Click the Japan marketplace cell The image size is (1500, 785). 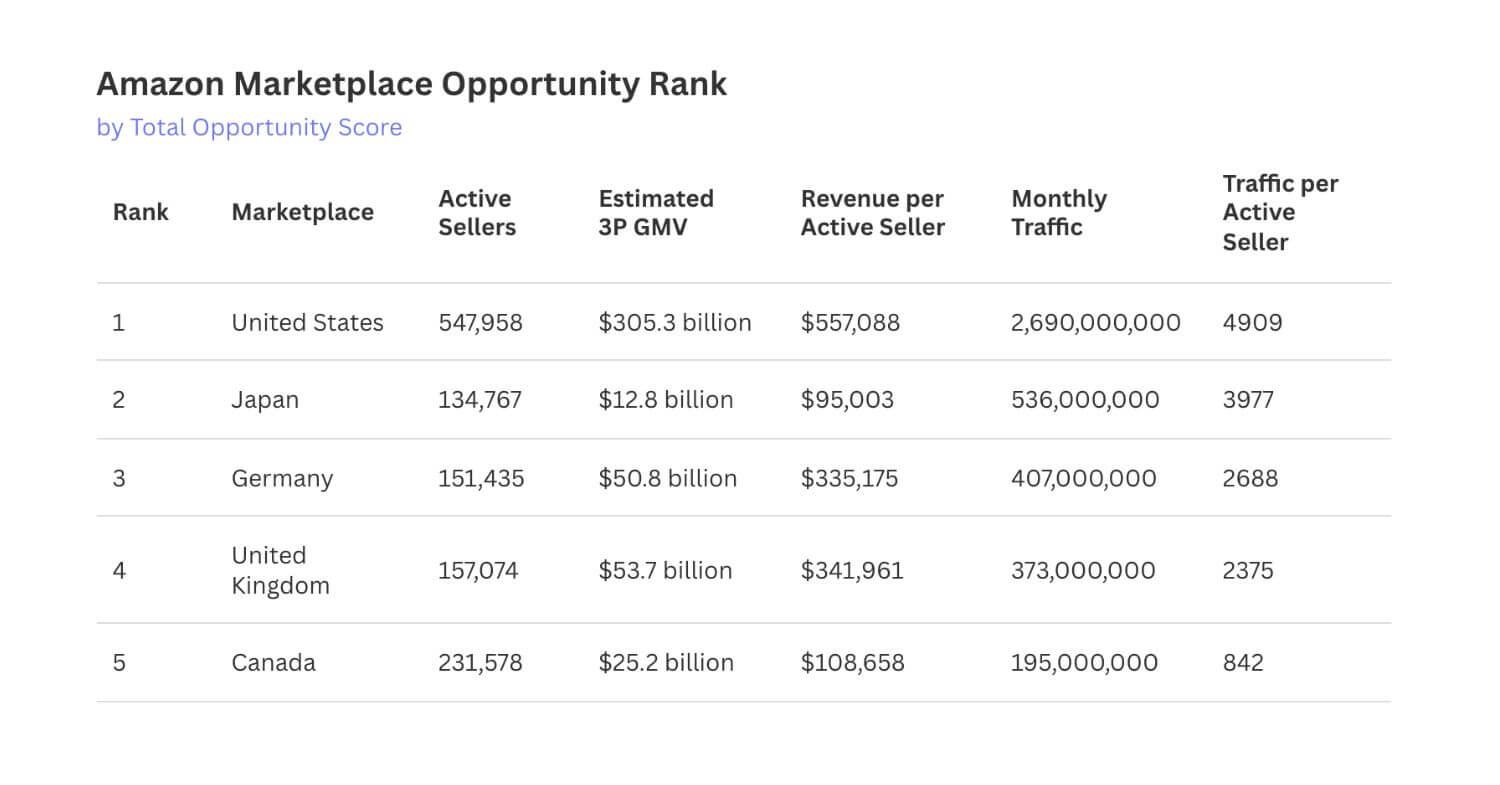tap(265, 400)
